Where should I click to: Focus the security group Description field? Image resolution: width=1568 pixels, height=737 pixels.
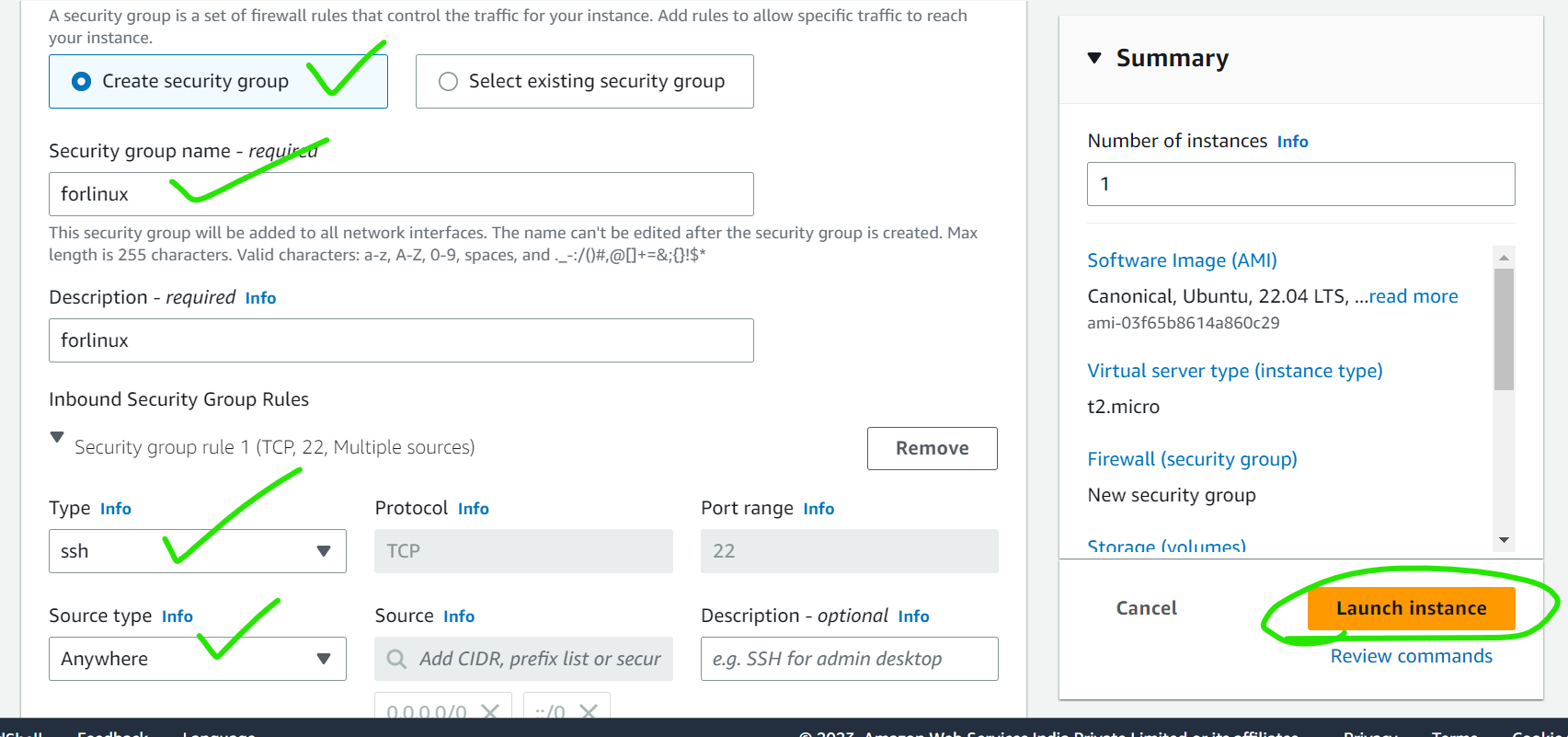401,340
